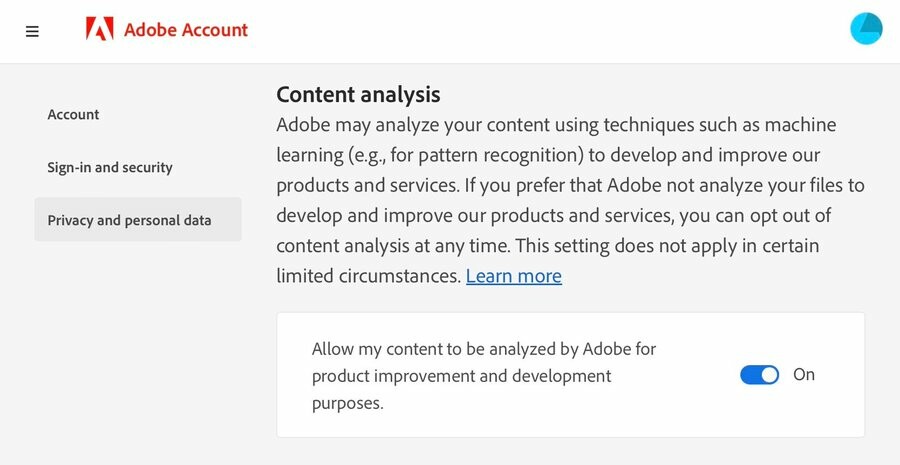Click 'limited circumstances' text before Learn more
The height and width of the screenshot is (465, 900).
368,276
